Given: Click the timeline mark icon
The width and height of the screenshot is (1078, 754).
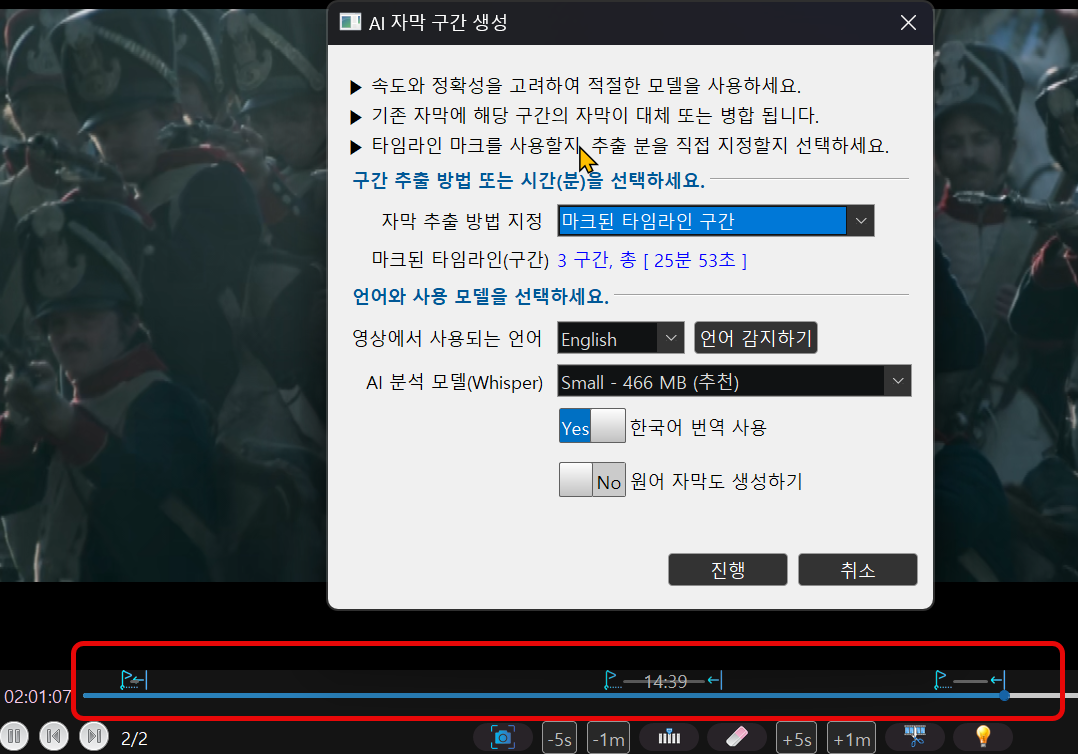Looking at the screenshot, I should coord(669,738).
